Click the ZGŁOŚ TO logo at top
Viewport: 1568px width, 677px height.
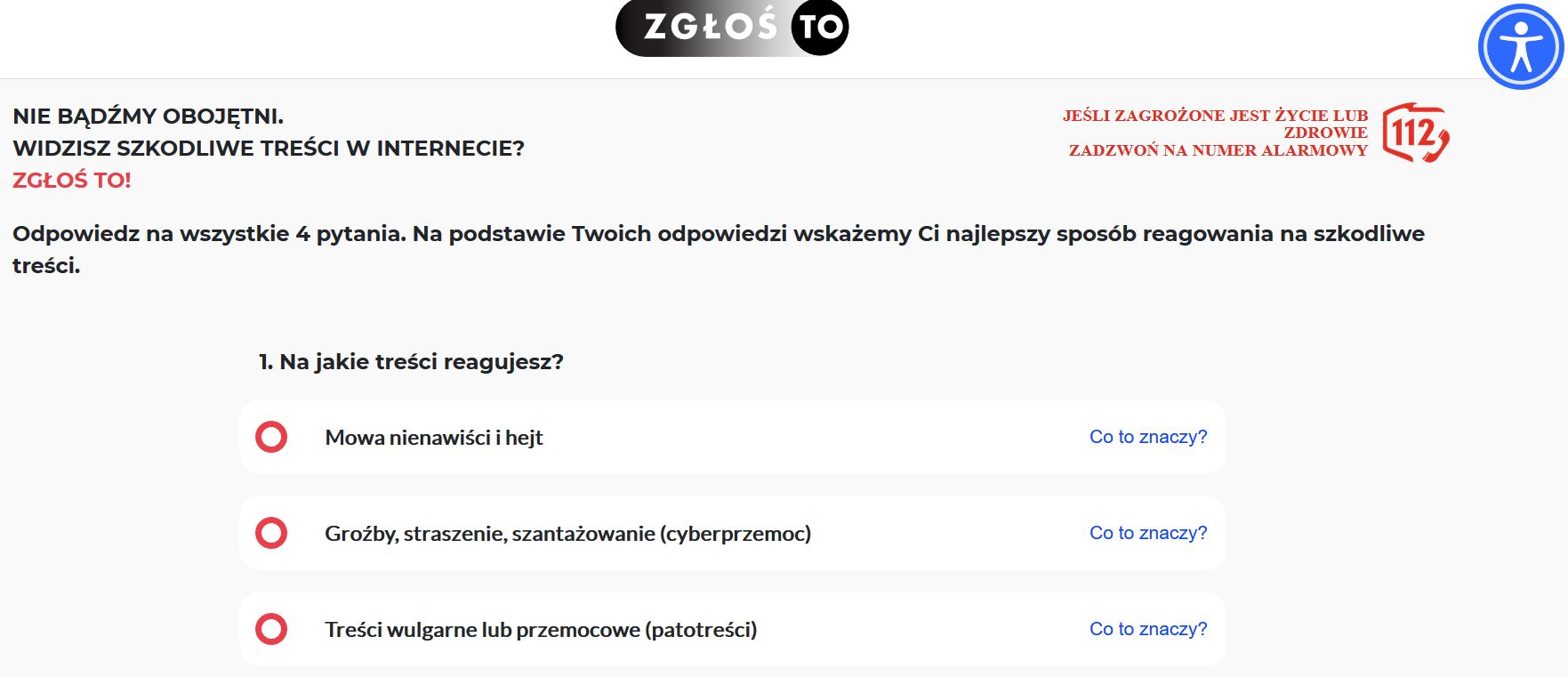(x=731, y=27)
